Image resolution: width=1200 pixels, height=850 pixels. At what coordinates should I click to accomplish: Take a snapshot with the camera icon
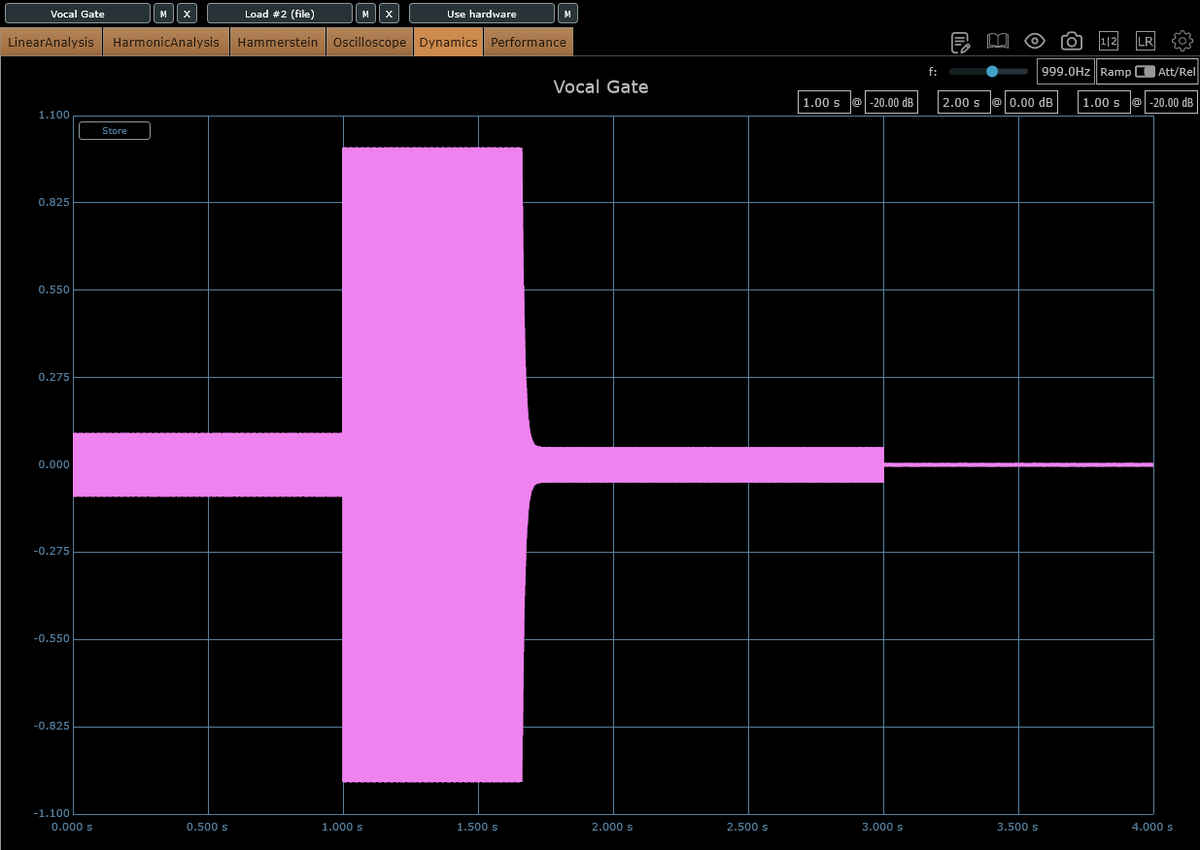1071,42
